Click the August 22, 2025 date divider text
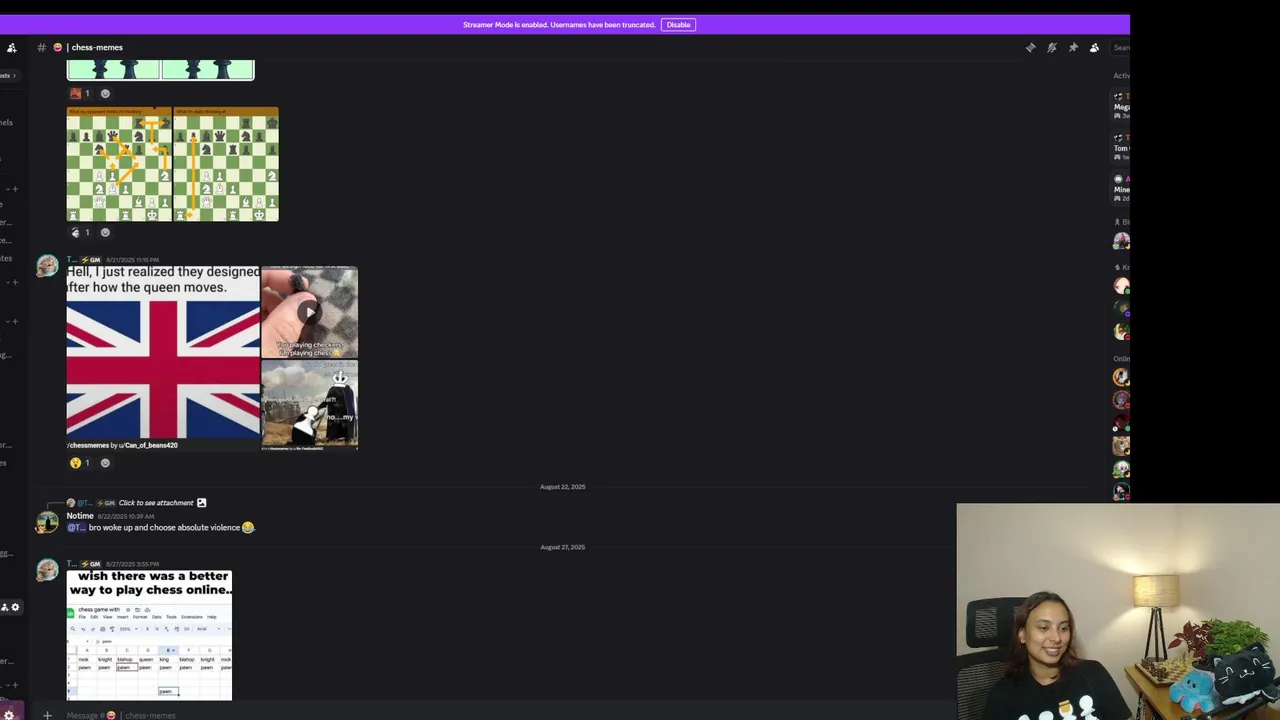The image size is (1280, 720). pyautogui.click(x=563, y=487)
